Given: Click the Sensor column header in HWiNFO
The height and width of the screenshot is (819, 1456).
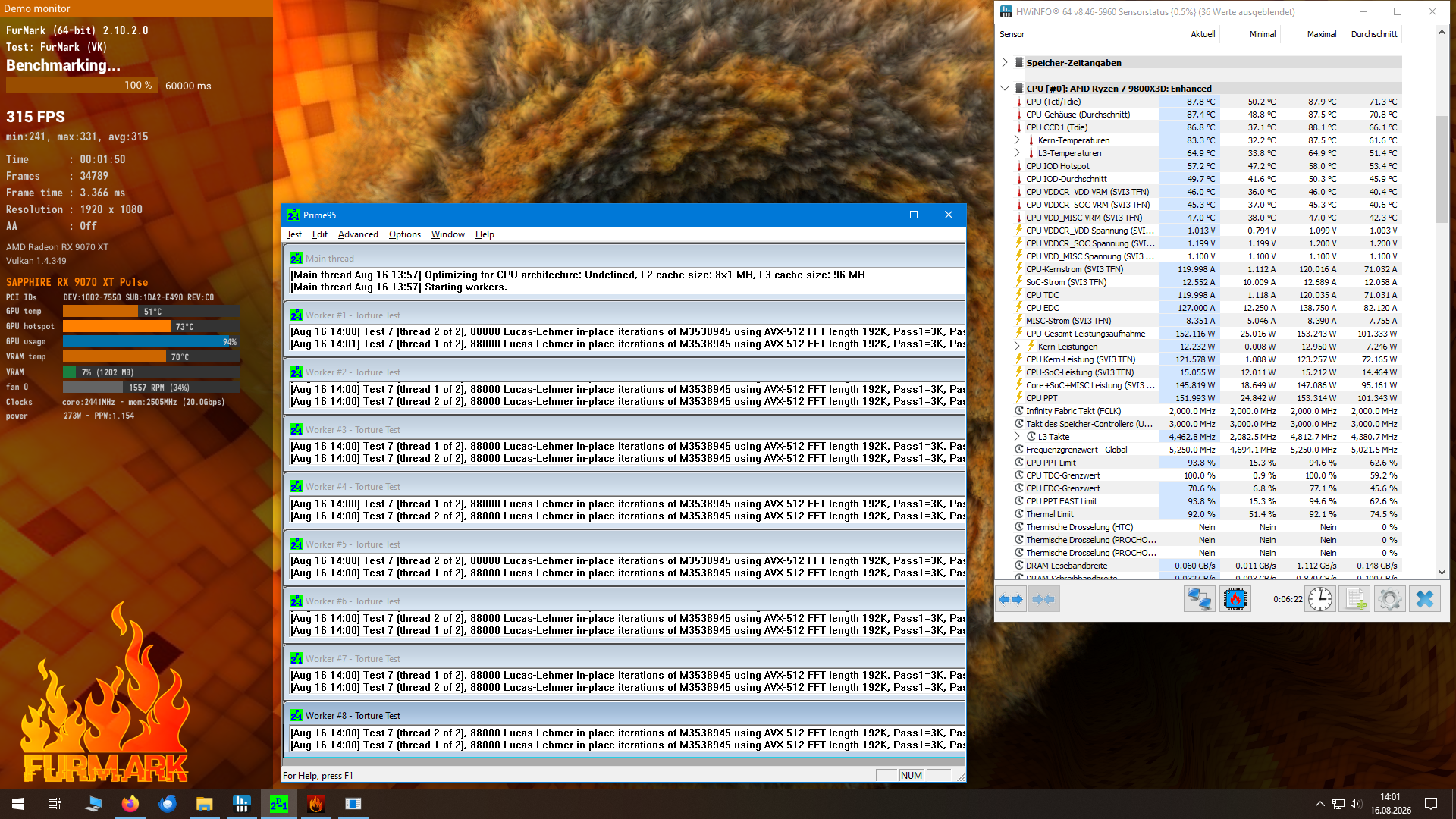Looking at the screenshot, I should 1077,34.
